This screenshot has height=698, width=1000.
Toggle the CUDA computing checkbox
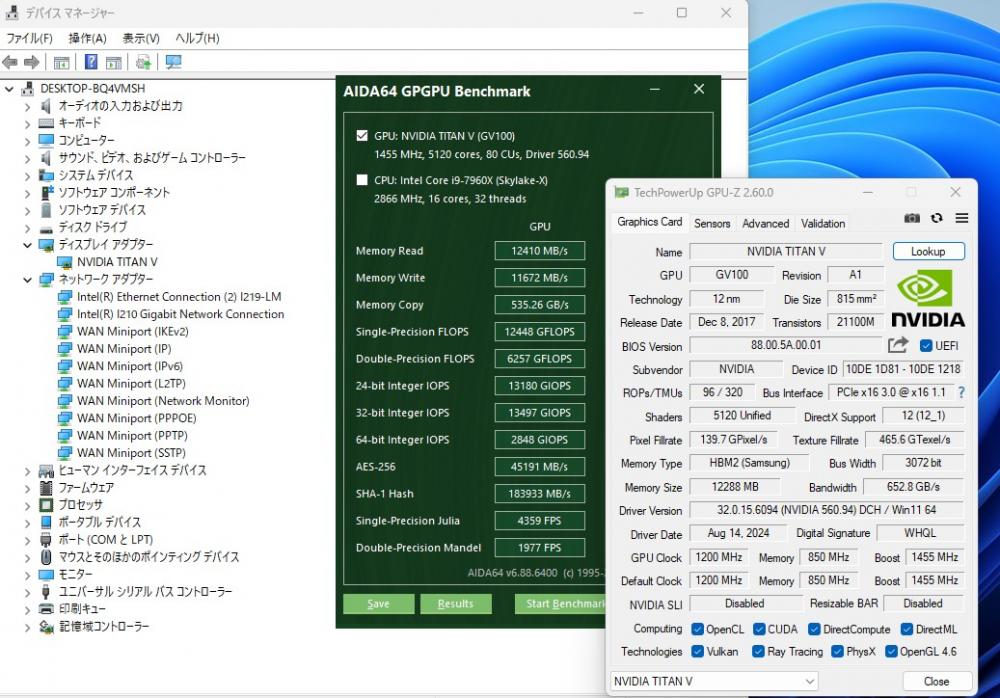click(759, 629)
